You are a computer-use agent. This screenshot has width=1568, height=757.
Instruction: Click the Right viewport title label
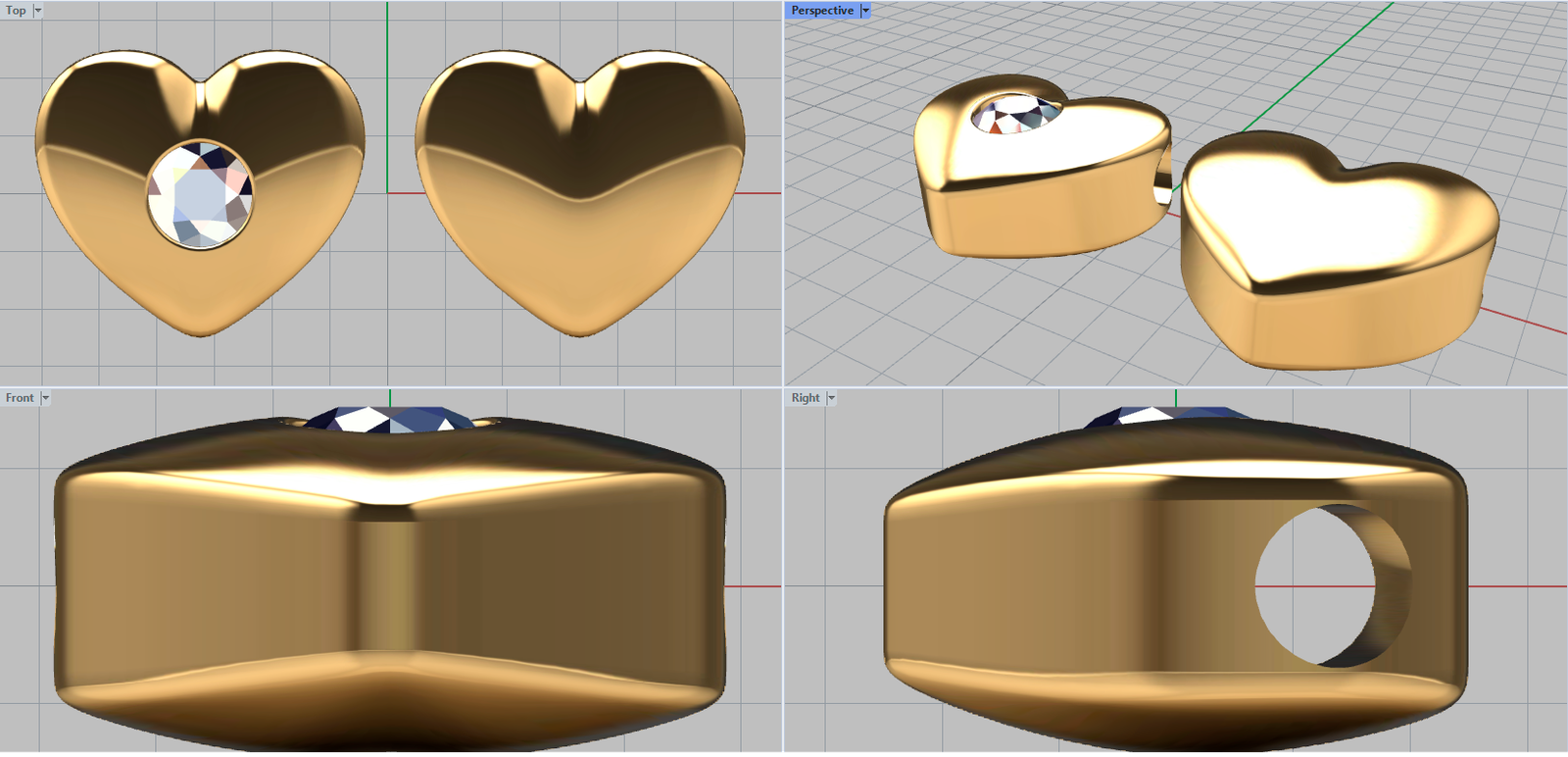pyautogui.click(x=805, y=398)
